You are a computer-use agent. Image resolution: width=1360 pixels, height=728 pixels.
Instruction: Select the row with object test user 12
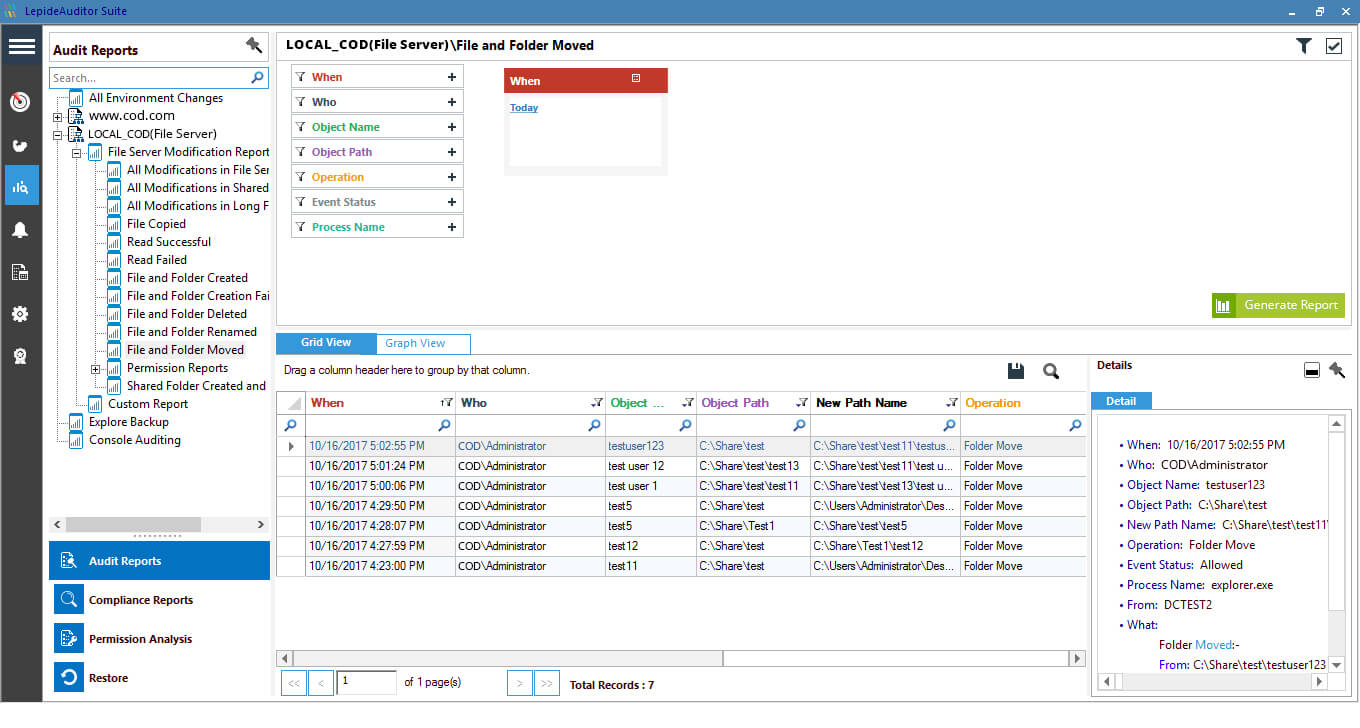click(680, 466)
